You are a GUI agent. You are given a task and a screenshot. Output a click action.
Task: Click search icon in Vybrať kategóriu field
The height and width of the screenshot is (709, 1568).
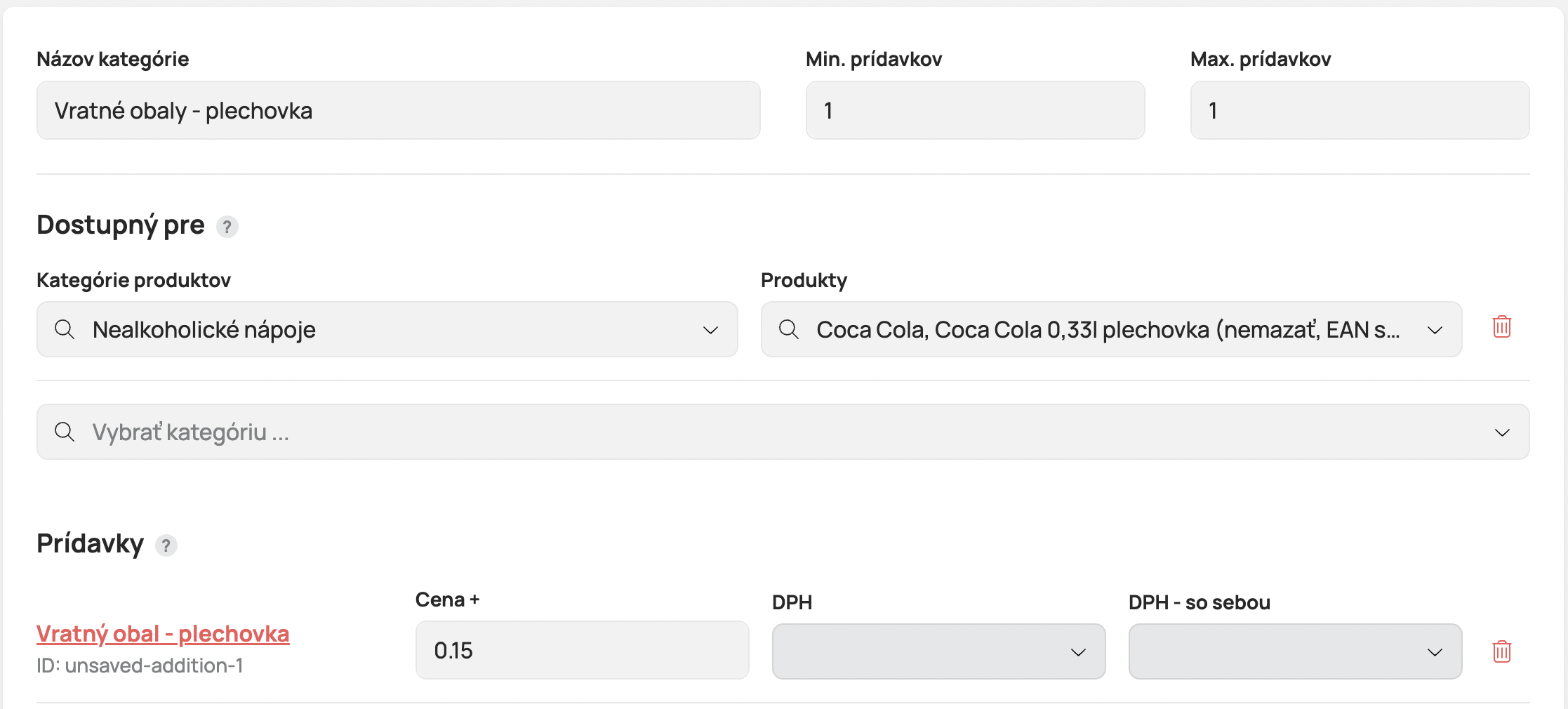[65, 432]
